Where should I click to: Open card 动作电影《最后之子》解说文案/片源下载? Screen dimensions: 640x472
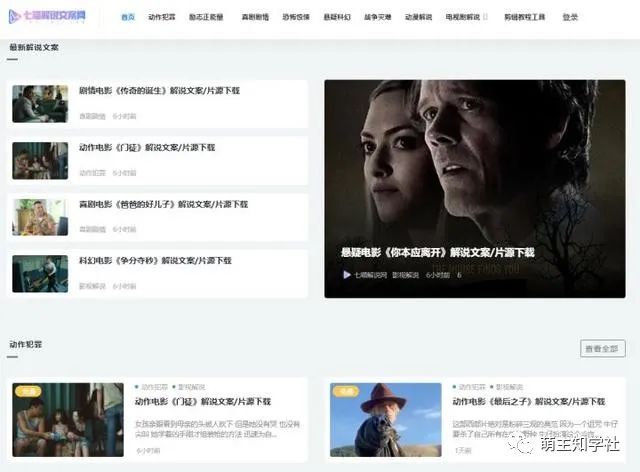[529, 402]
